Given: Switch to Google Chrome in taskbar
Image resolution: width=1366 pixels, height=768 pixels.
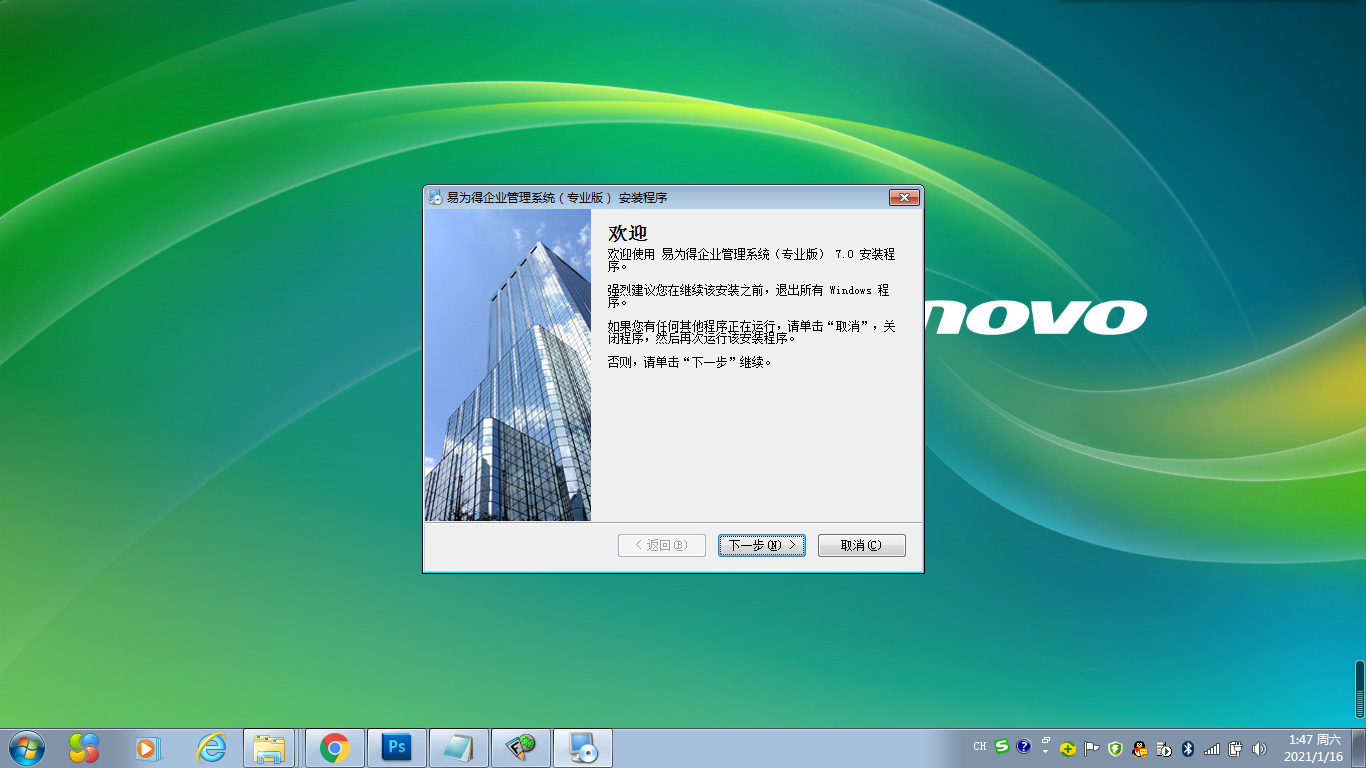Looking at the screenshot, I should (x=334, y=748).
